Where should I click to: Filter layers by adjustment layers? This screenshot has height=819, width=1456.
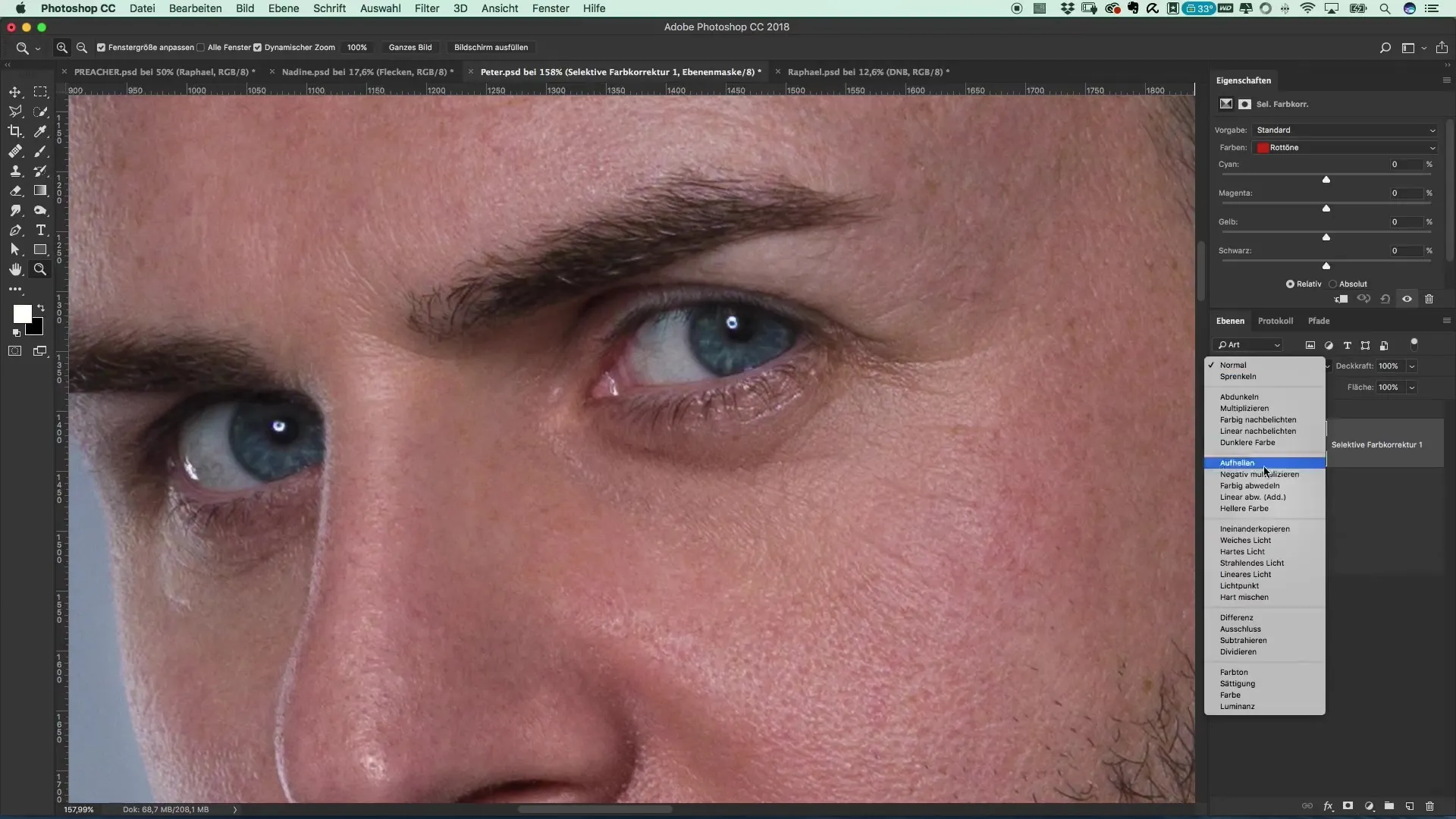[1329, 345]
